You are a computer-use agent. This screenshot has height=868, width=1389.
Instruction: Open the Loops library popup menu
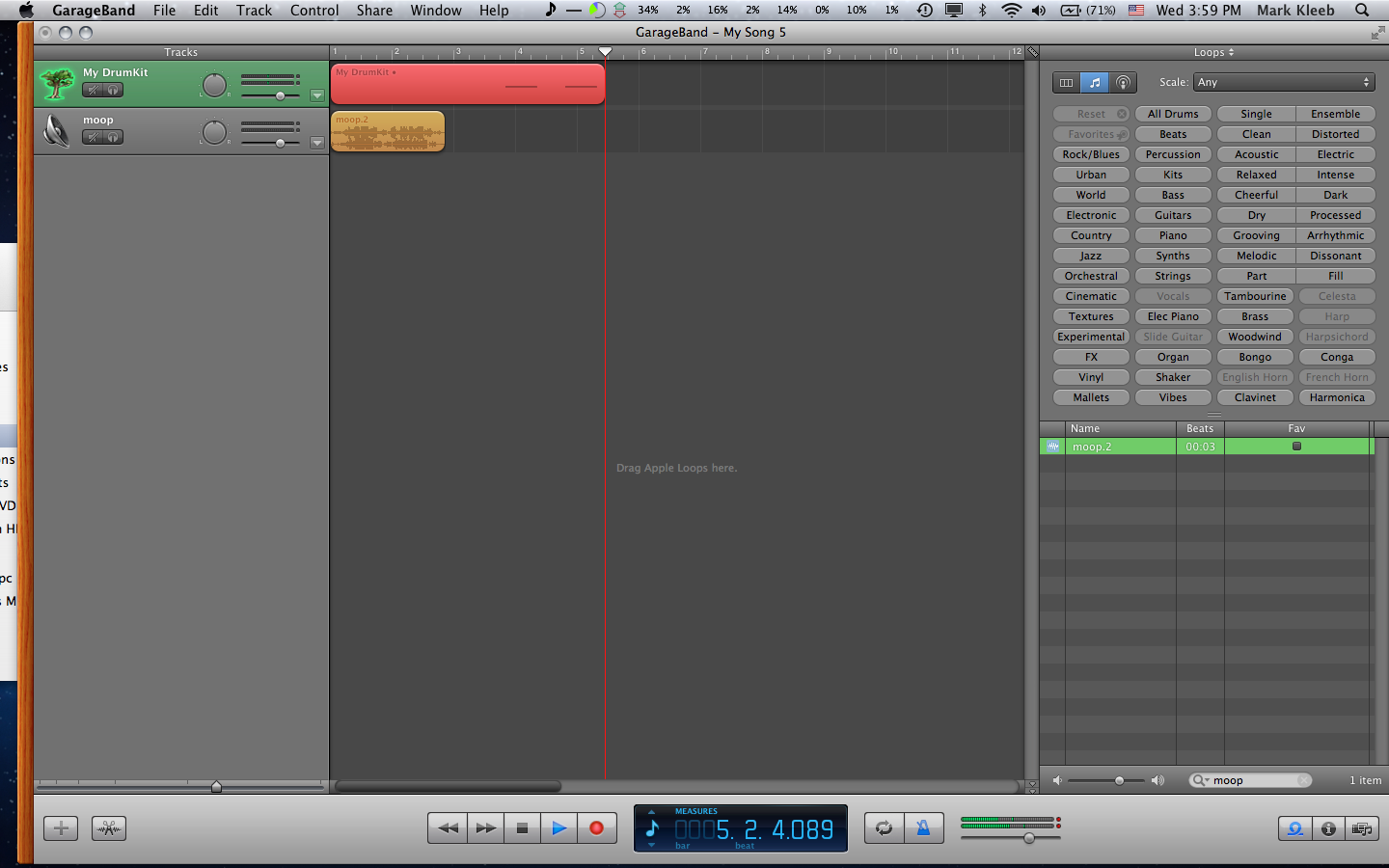coord(1213,52)
